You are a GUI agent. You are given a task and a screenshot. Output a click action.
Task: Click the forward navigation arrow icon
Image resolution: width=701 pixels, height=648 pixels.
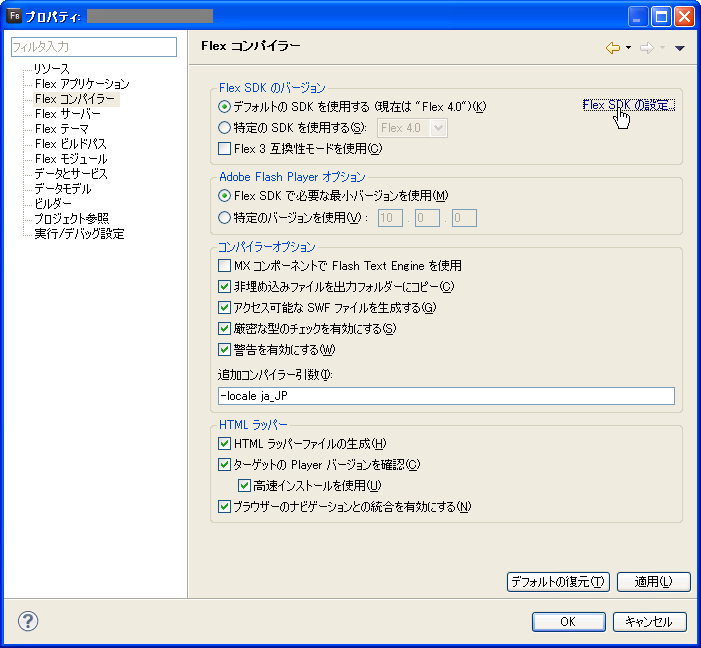pos(647,47)
